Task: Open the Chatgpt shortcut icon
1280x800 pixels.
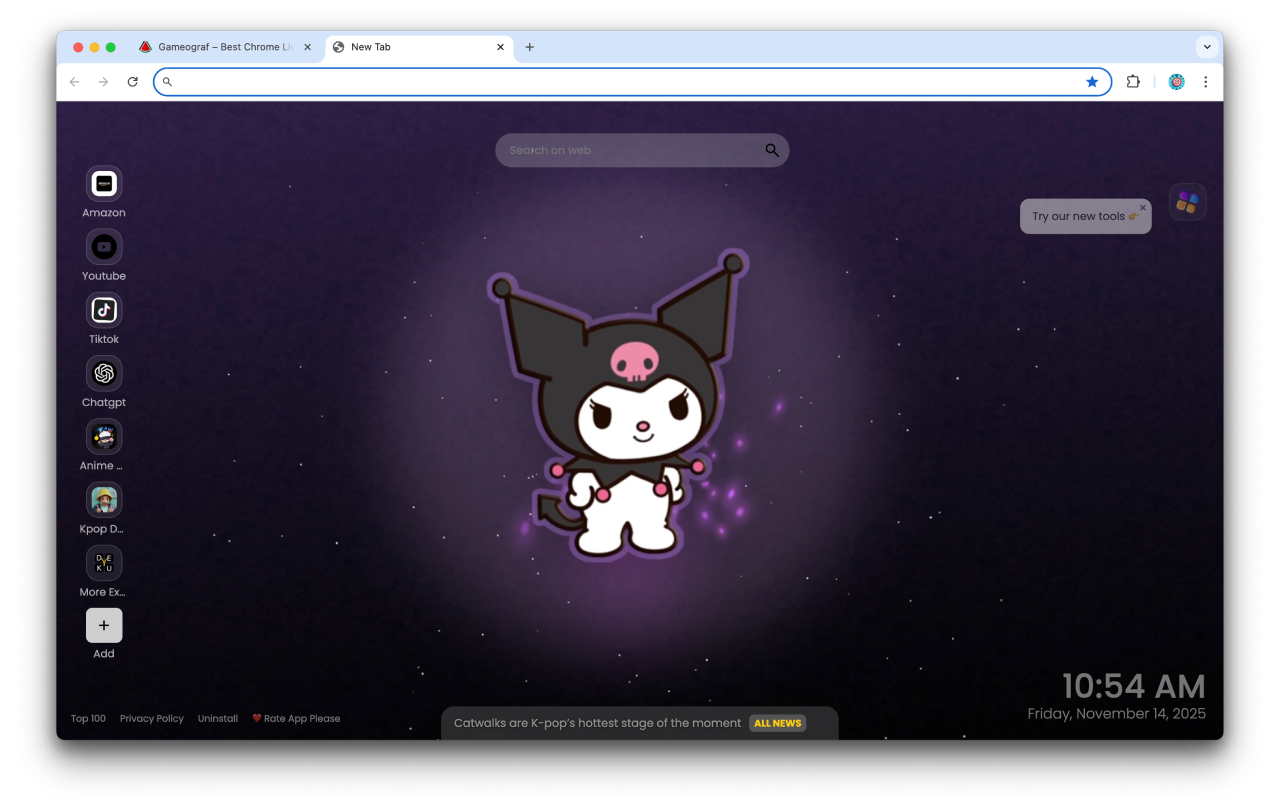Action: point(104,373)
